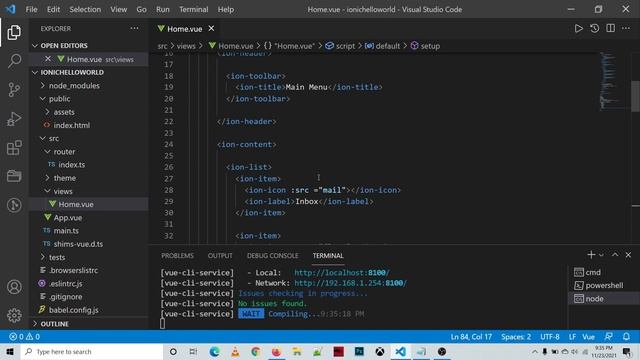Open the Search view in activity bar
640x360 pixels.
coord(14,61)
